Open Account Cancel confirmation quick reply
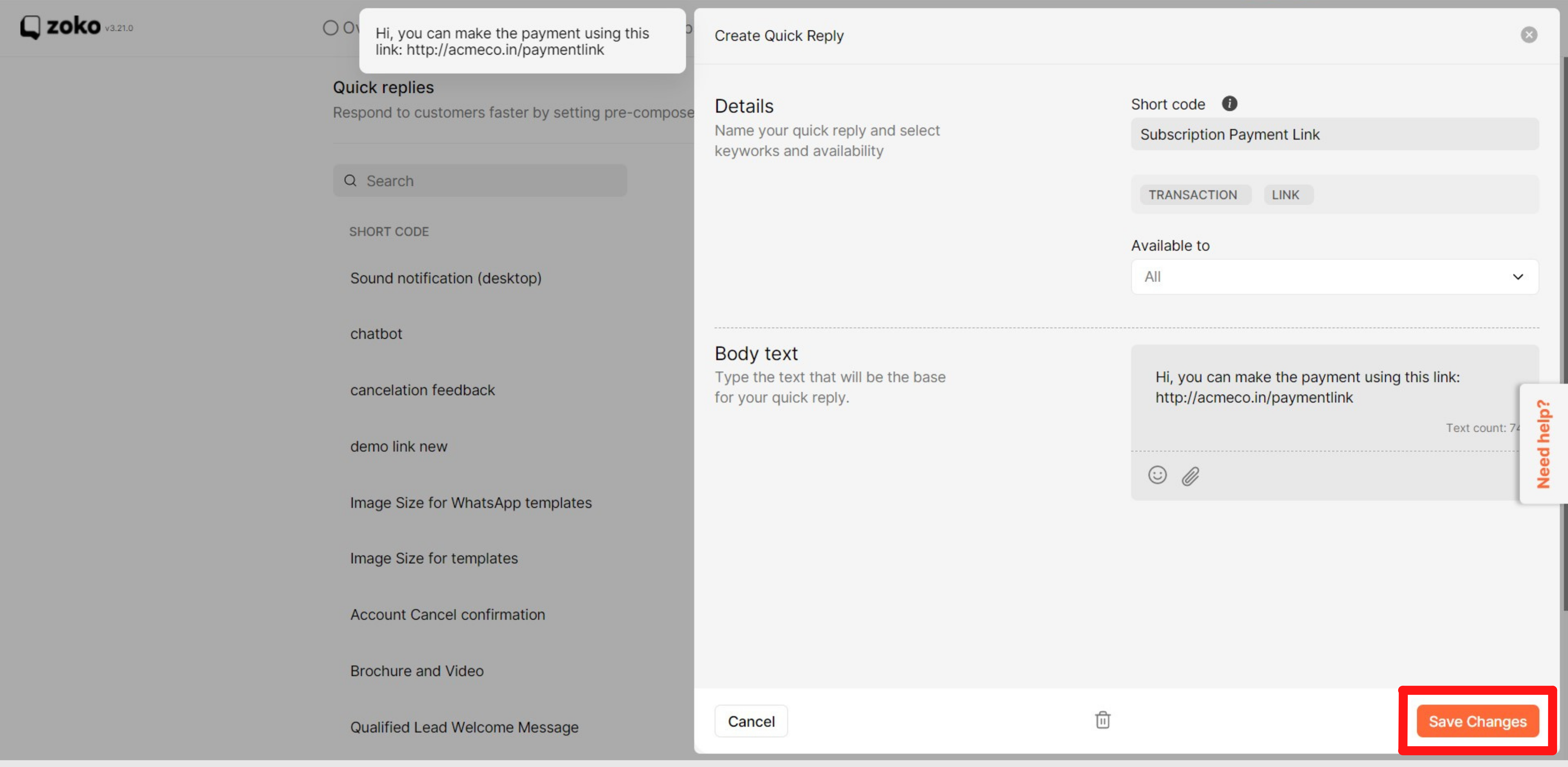Image resolution: width=1568 pixels, height=767 pixels. (x=447, y=614)
